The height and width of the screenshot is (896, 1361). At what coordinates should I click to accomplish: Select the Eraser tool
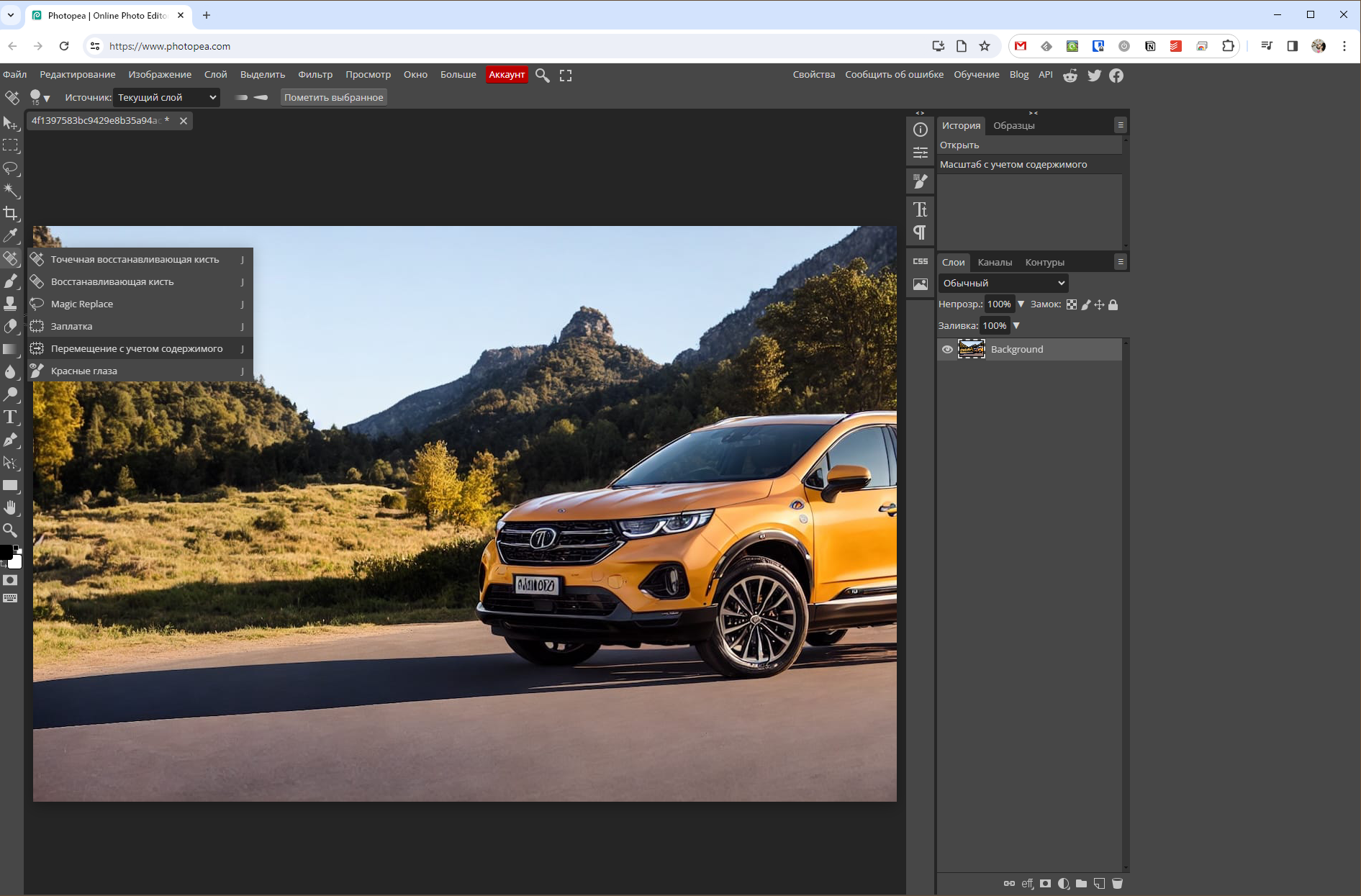[x=11, y=326]
